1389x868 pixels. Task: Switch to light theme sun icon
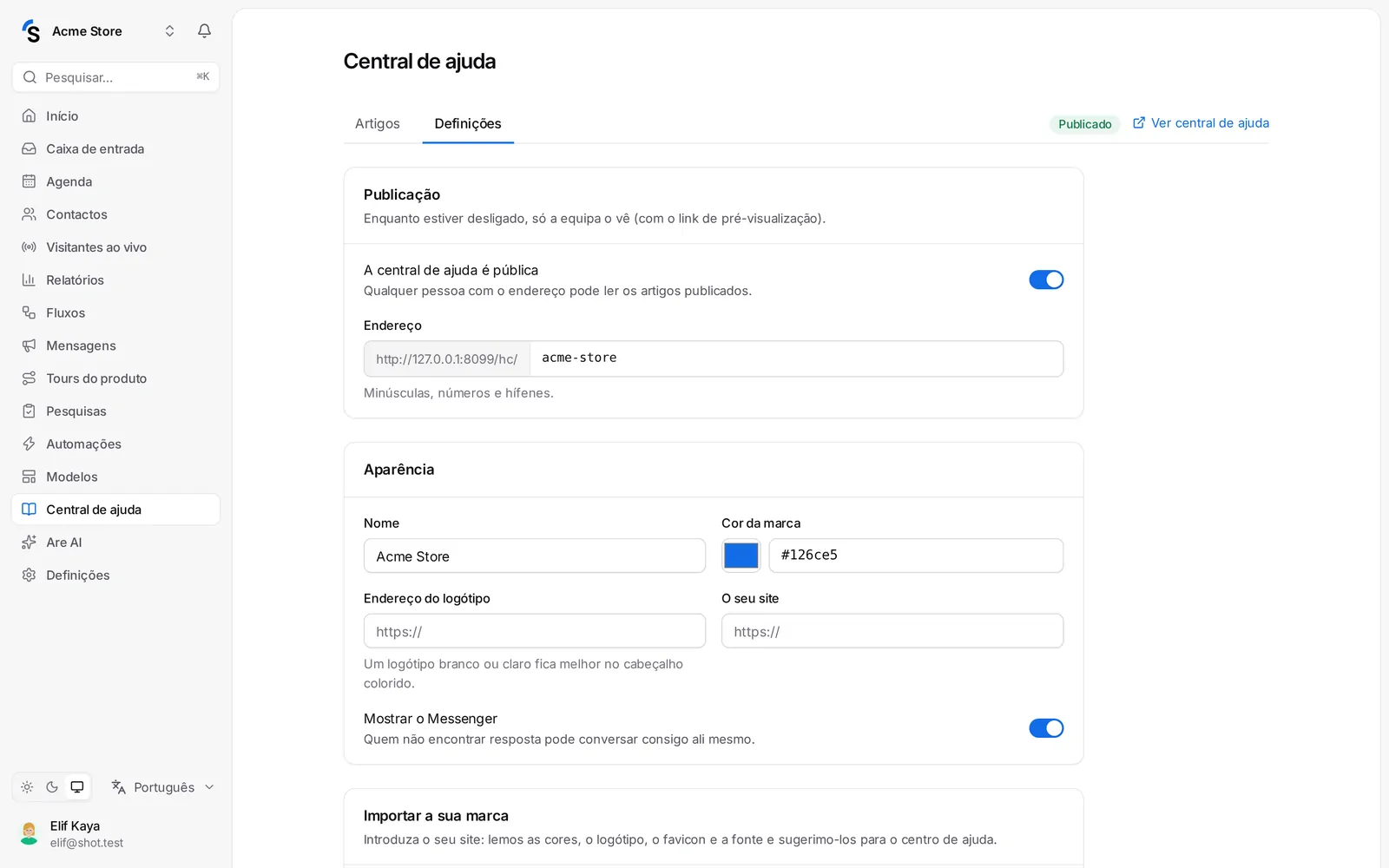(x=27, y=787)
